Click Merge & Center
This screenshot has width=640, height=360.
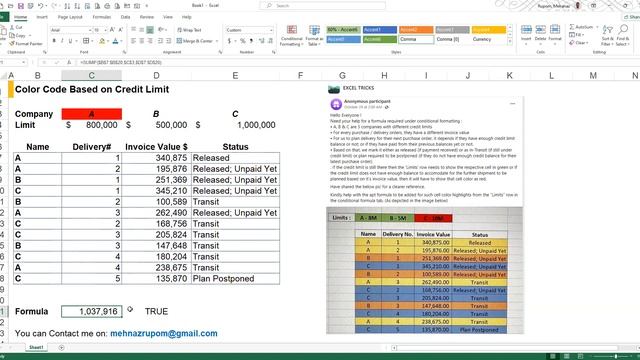[195, 41]
